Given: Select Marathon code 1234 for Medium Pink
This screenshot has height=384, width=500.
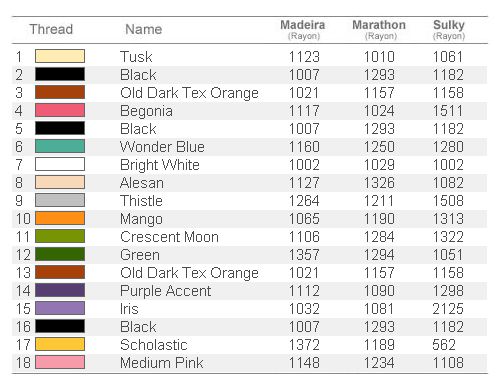Looking at the screenshot, I should (379, 363).
